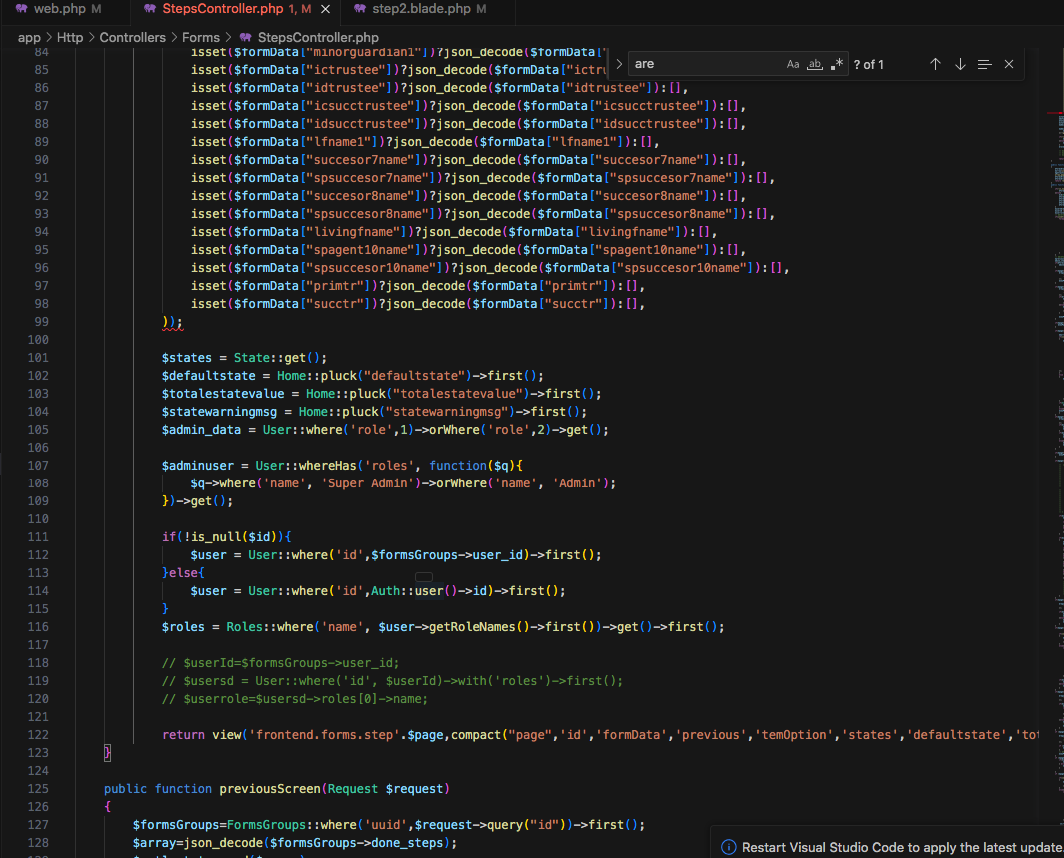This screenshot has width=1064, height=858.
Task: Expand the Replace row chevron
Action: [x=619, y=64]
